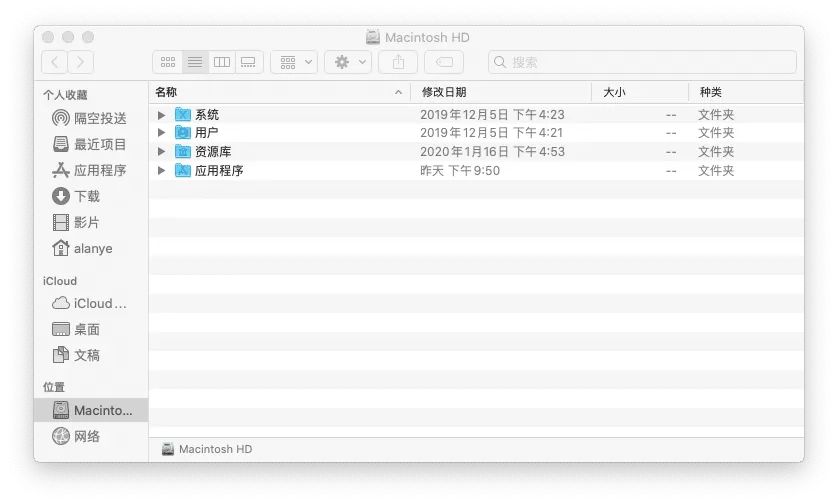This screenshot has height=504, width=838.
Task: Focus the 搜索 search field
Action: click(642, 62)
